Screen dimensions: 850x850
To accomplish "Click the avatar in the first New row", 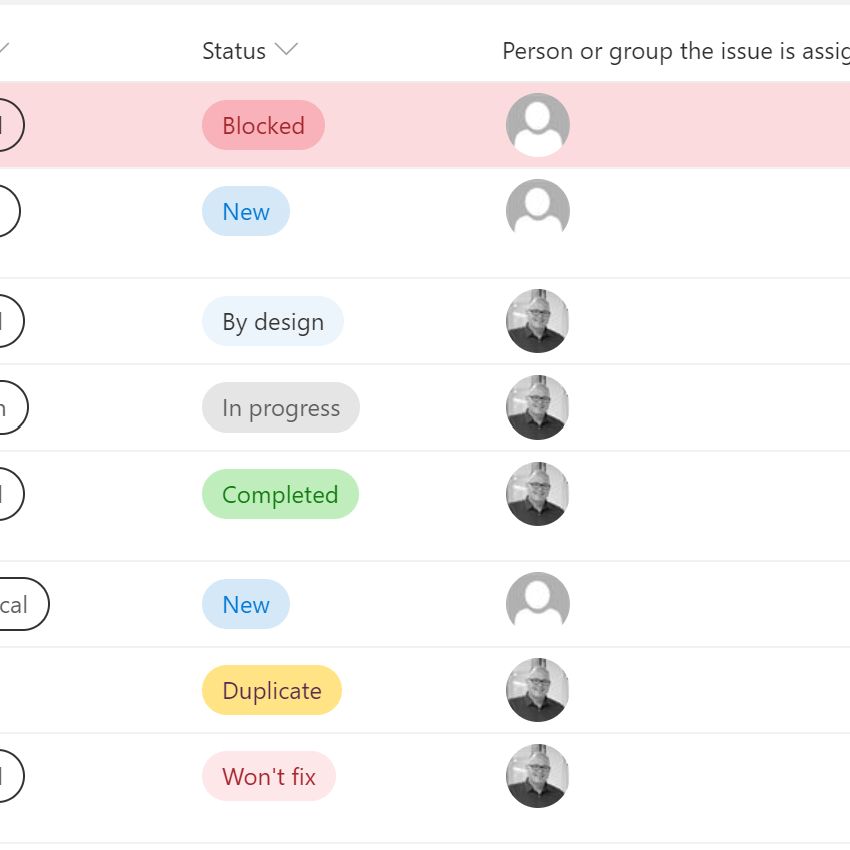I will coord(538,211).
